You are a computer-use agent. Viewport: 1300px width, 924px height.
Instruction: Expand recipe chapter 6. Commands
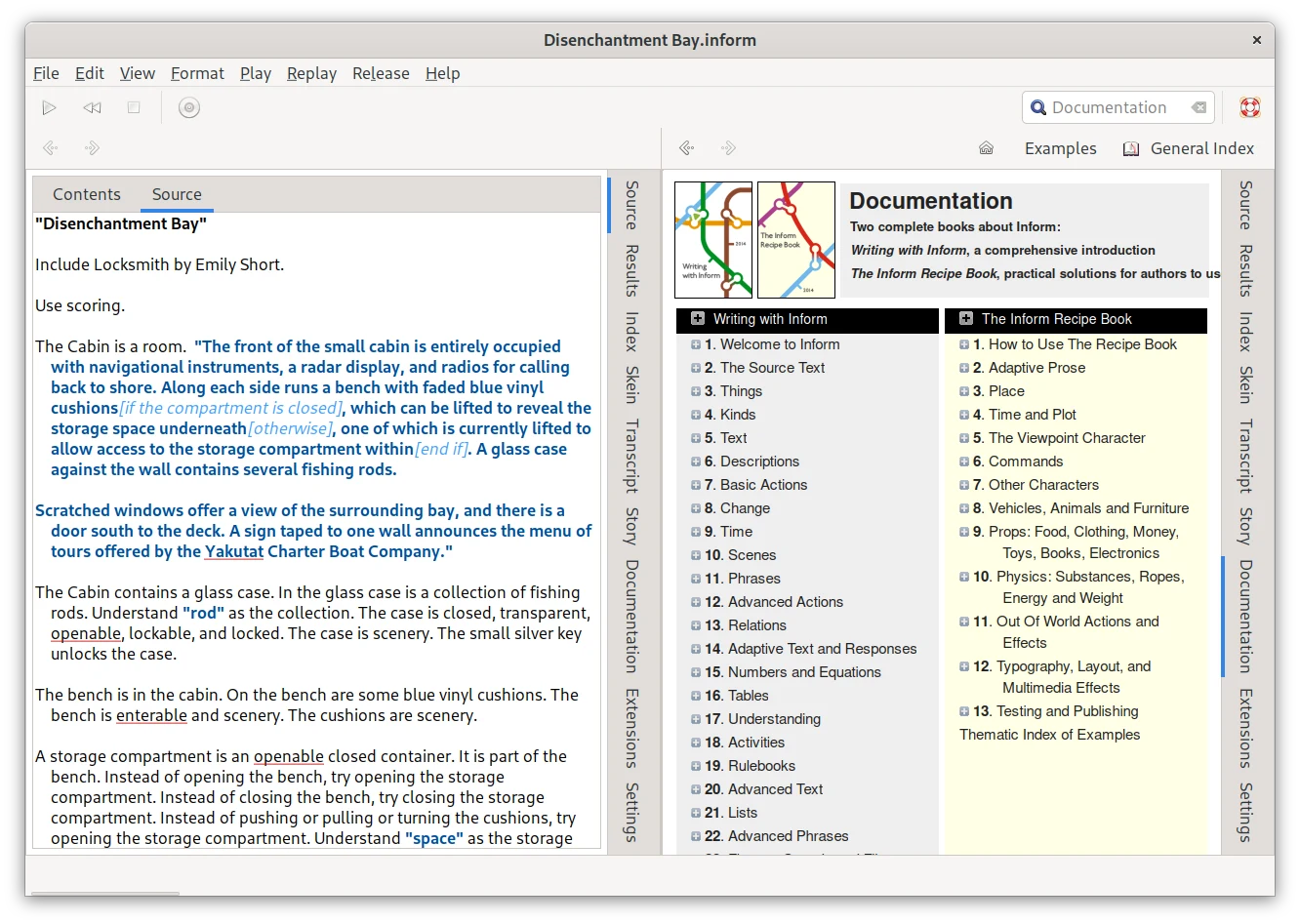pyautogui.click(x=964, y=462)
